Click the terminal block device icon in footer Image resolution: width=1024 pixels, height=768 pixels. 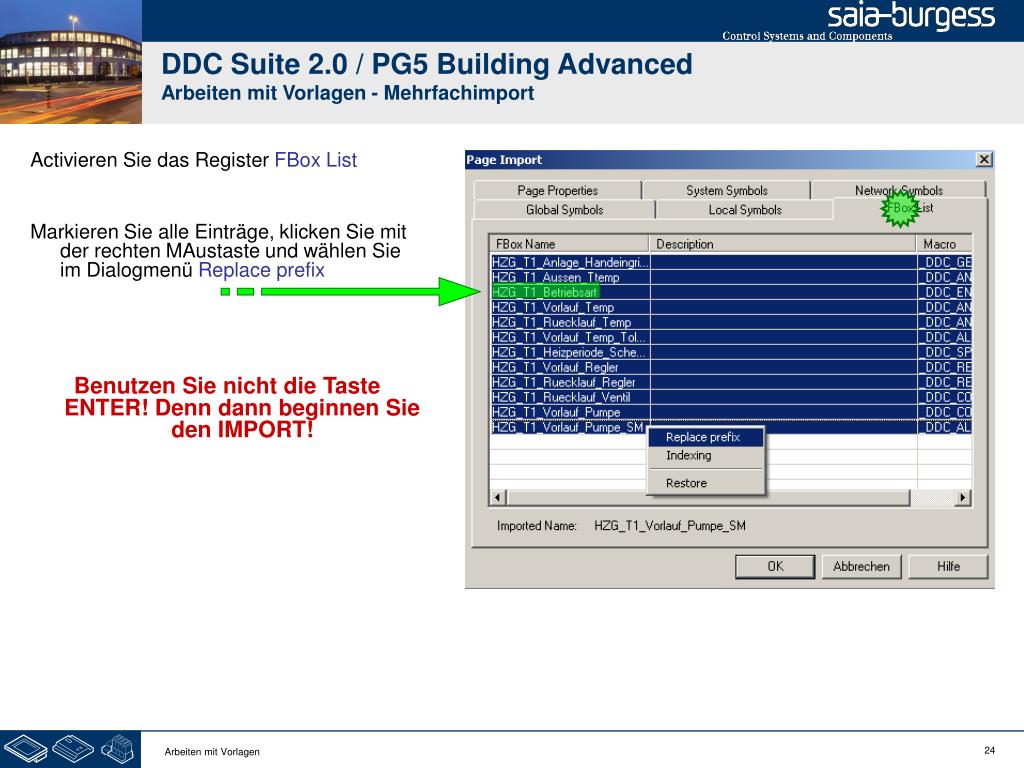coord(118,748)
